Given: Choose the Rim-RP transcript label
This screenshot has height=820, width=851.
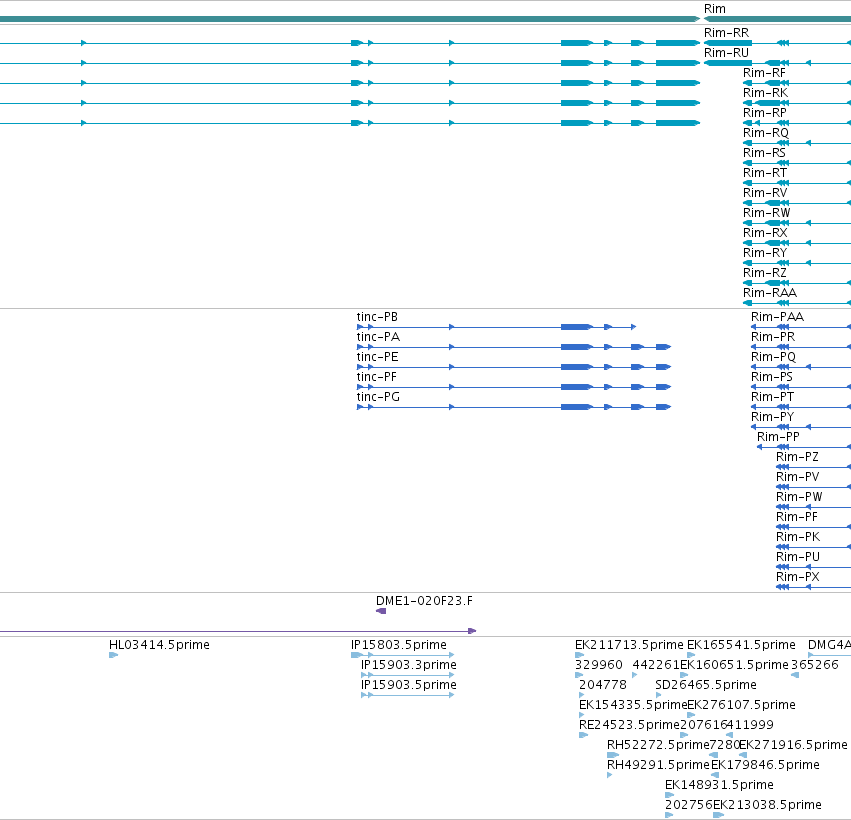Looking at the screenshot, I should (x=764, y=113).
